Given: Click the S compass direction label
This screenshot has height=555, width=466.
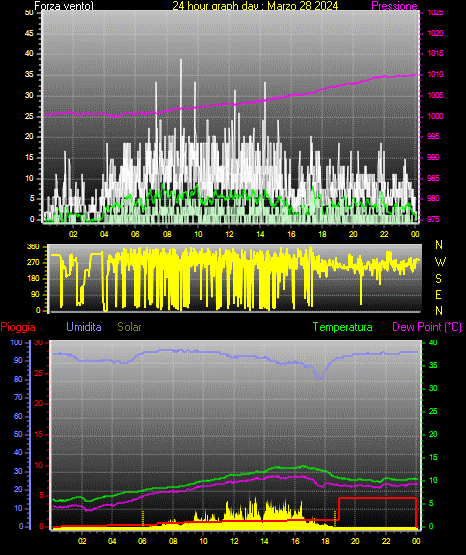Looking at the screenshot, I should click(438, 279).
